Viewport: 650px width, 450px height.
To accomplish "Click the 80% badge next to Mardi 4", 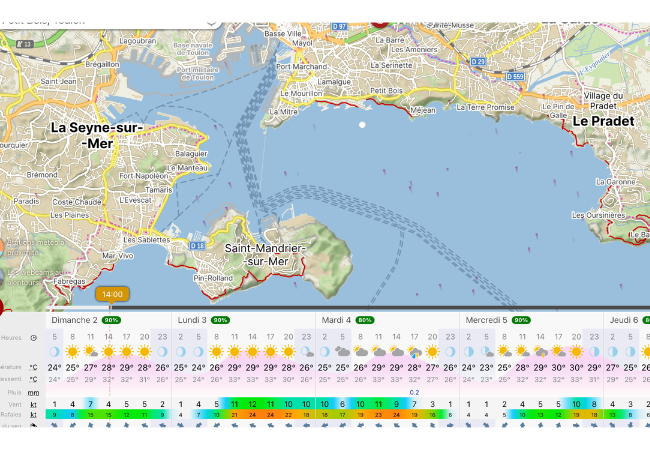I will (x=365, y=320).
